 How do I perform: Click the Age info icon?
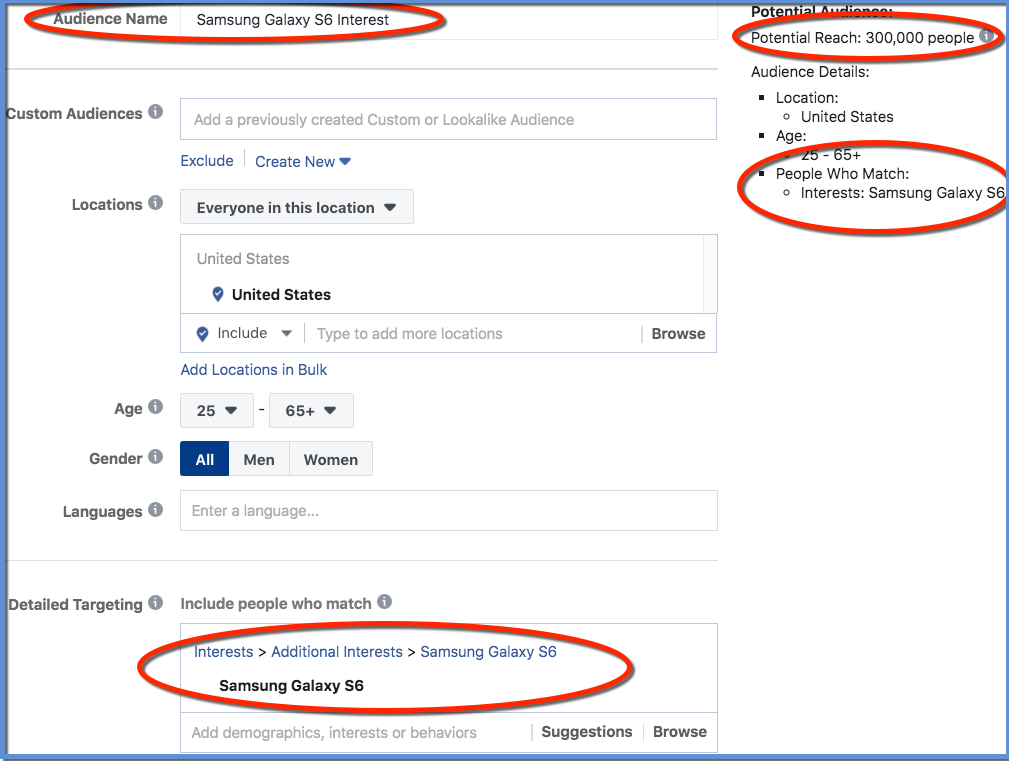(155, 407)
